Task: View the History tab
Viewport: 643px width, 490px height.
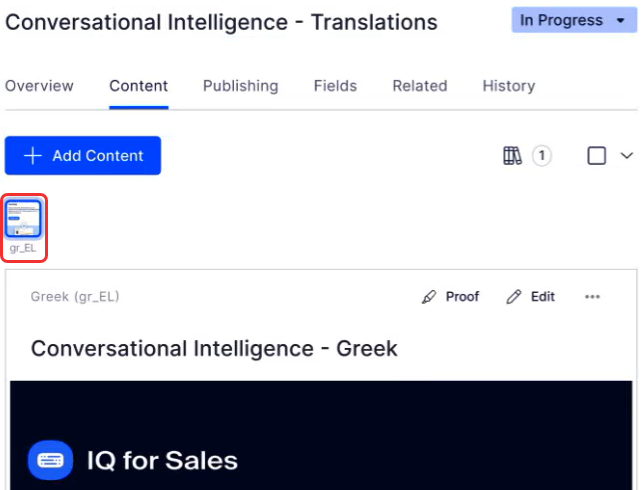Action: click(x=508, y=86)
